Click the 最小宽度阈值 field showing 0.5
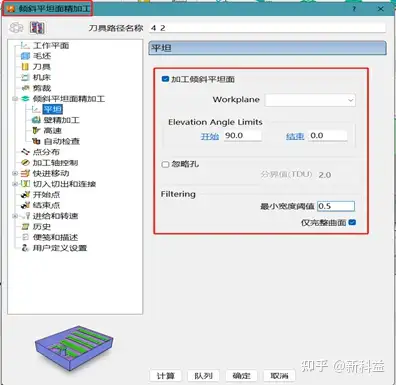396x385 pixels. point(336,206)
